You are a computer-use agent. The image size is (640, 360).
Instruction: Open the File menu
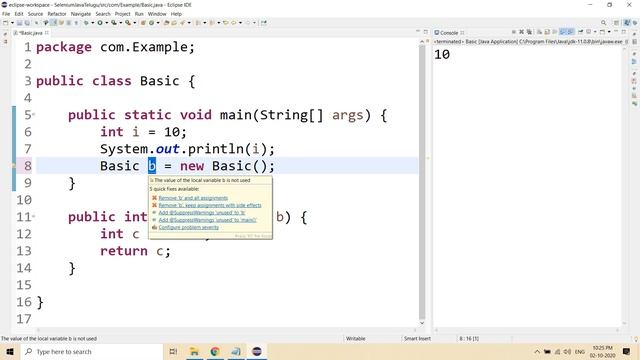point(6,14)
